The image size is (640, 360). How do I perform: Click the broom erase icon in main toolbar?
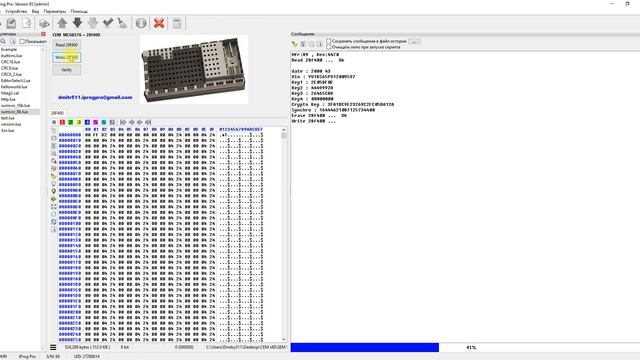click(x=122, y=23)
